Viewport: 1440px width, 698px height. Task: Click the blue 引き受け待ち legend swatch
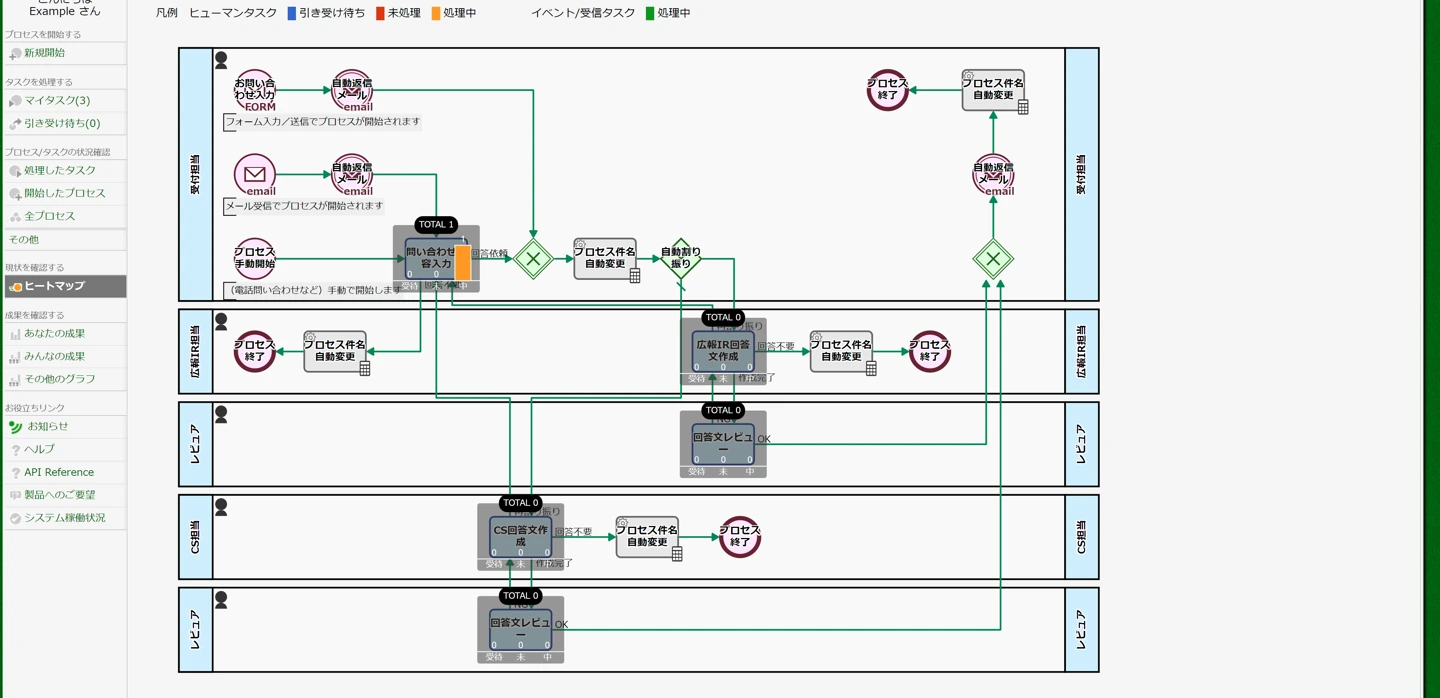click(x=292, y=14)
